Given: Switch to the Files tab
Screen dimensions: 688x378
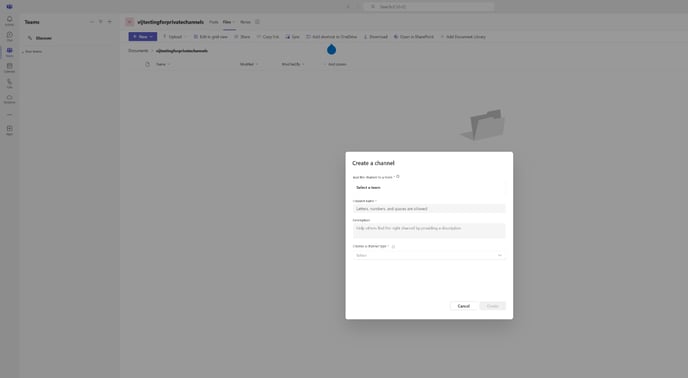Looking at the screenshot, I should pos(227,22).
